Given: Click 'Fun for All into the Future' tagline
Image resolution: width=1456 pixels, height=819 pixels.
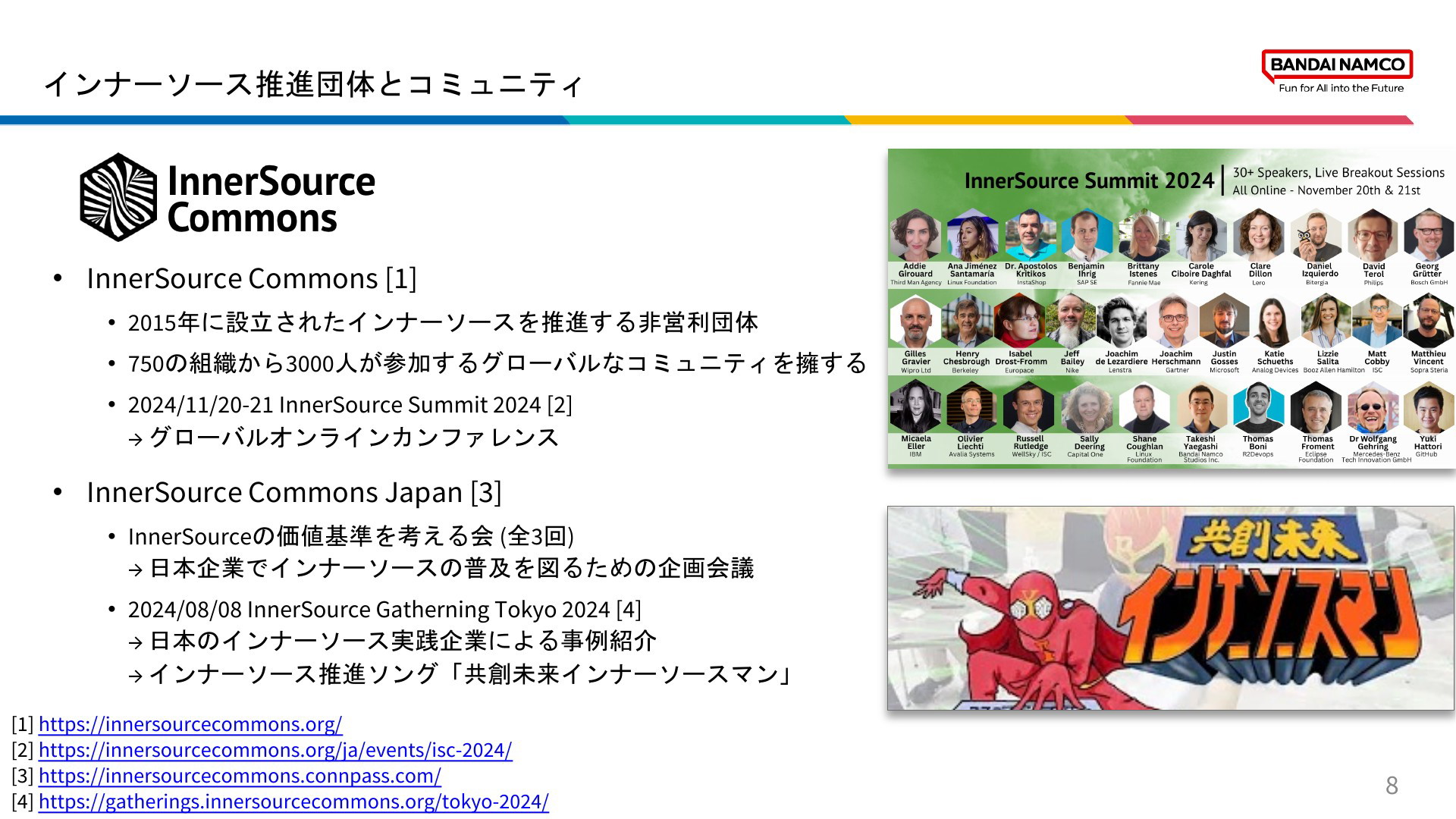Looking at the screenshot, I should pos(1341,88).
